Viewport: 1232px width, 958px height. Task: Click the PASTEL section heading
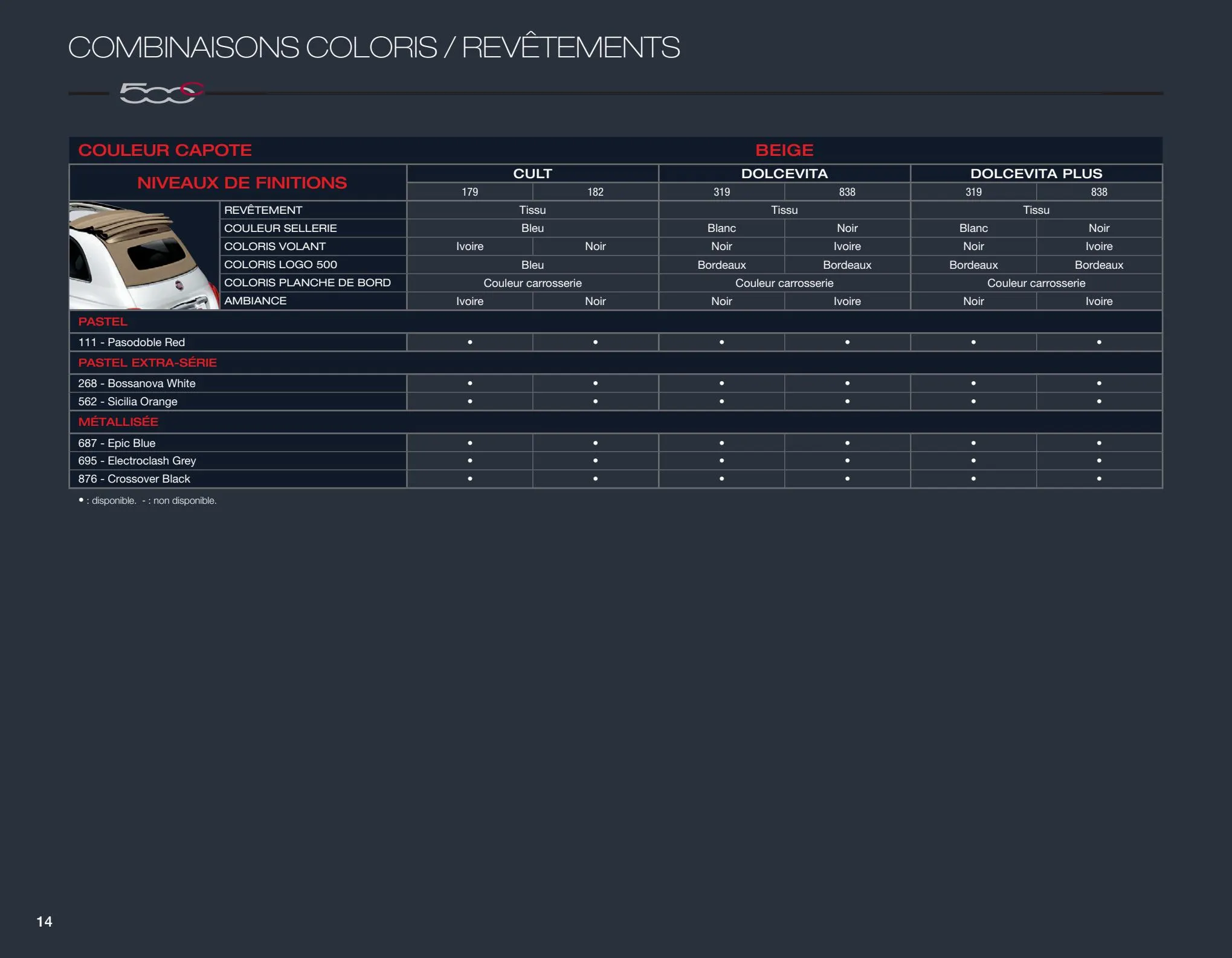103,322
